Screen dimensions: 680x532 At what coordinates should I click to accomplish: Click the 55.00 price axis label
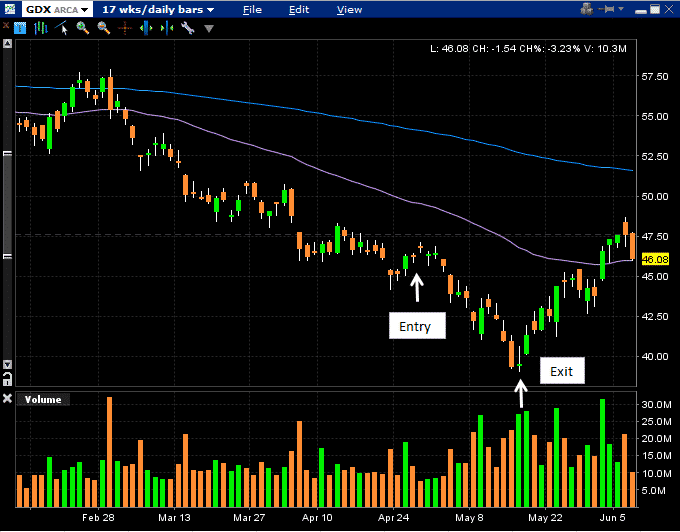point(654,116)
